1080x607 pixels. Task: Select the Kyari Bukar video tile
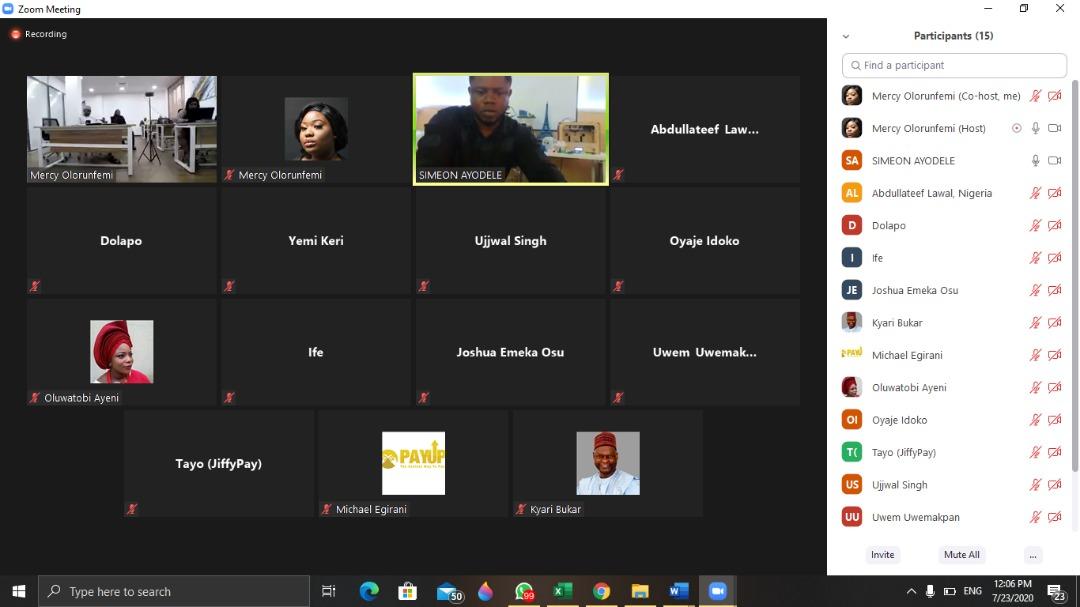tap(608, 464)
